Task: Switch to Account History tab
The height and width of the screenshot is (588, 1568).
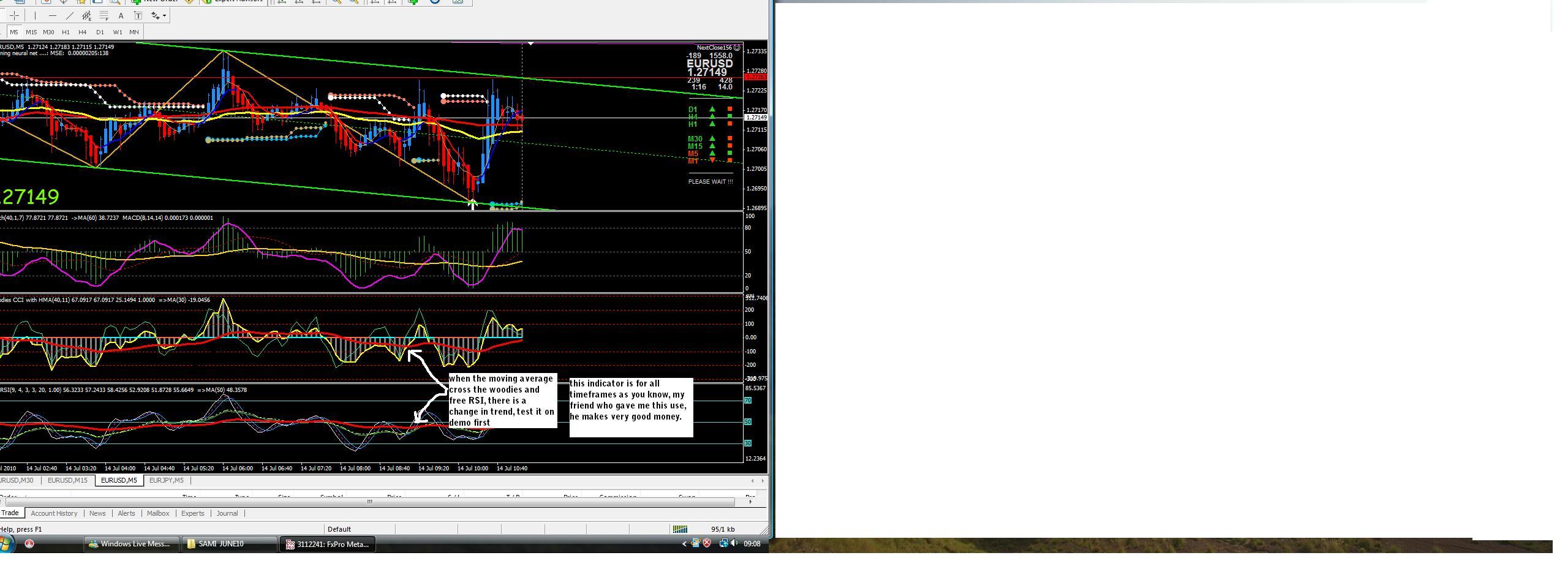Action: click(54, 513)
